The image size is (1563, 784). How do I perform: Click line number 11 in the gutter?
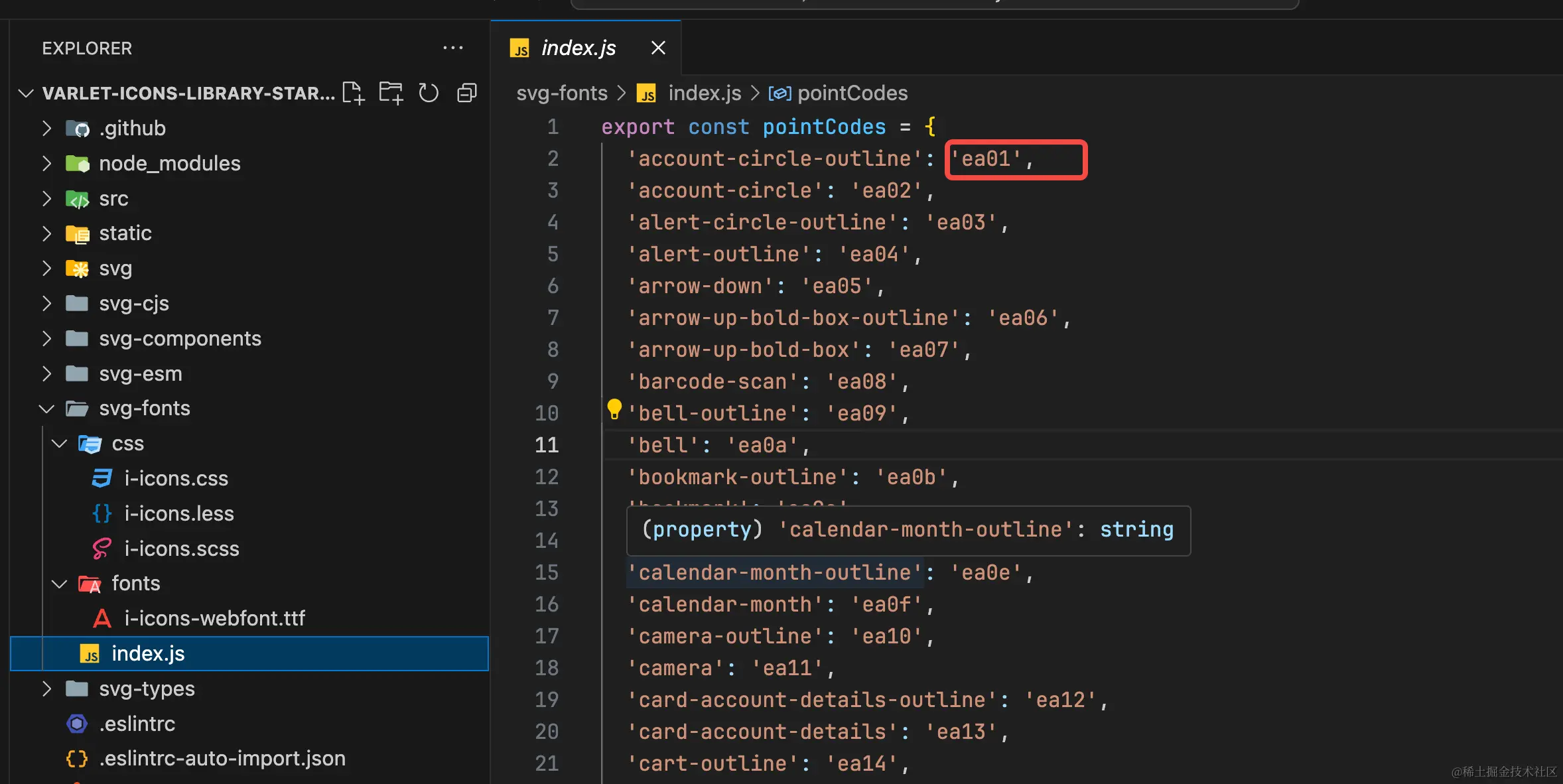point(547,444)
